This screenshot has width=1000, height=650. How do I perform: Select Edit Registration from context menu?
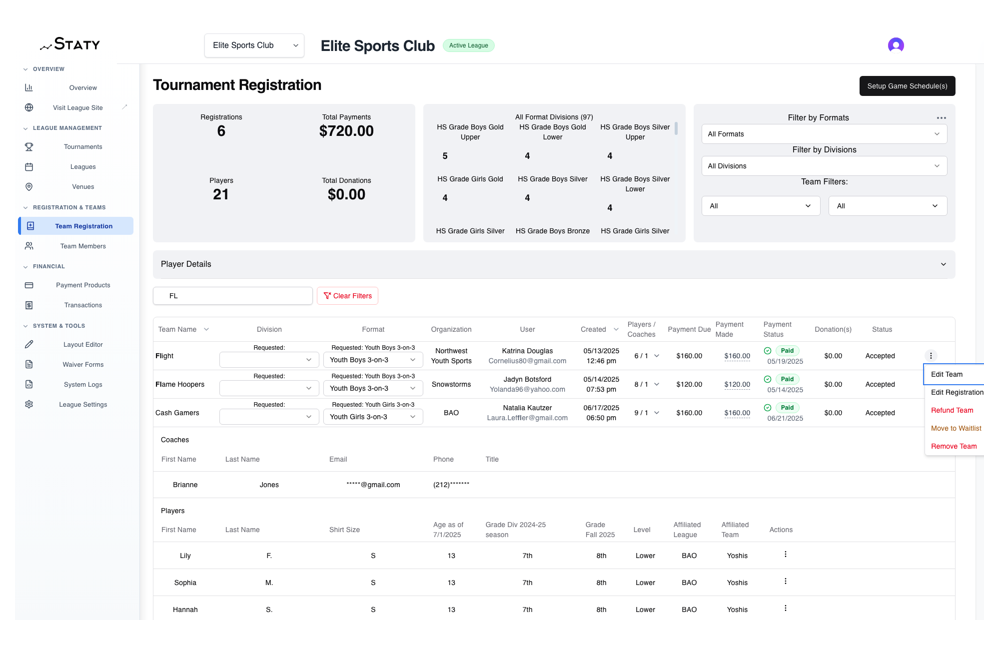coord(957,393)
